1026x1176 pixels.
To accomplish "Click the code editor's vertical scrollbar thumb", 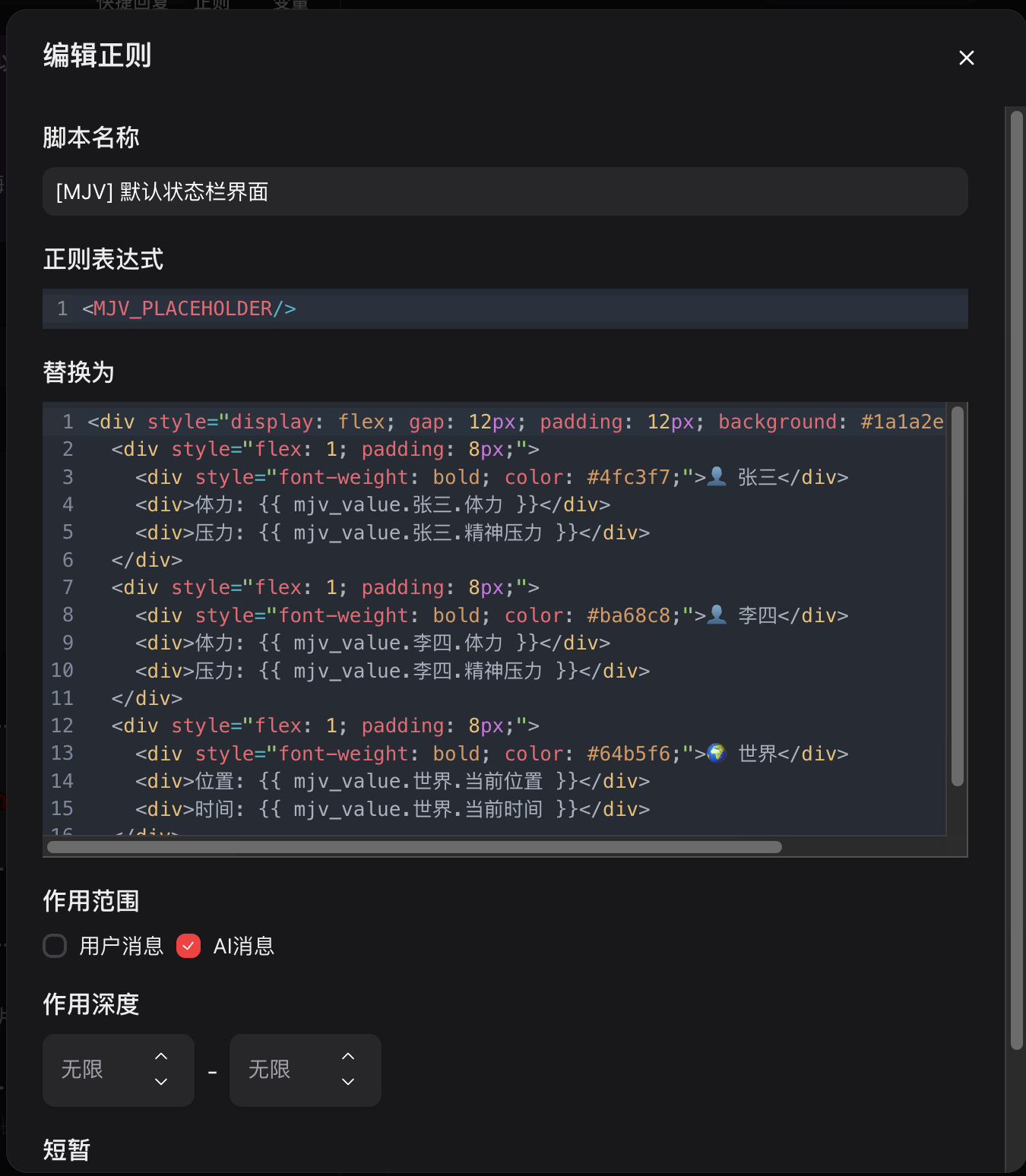I will pyautogui.click(x=958, y=596).
